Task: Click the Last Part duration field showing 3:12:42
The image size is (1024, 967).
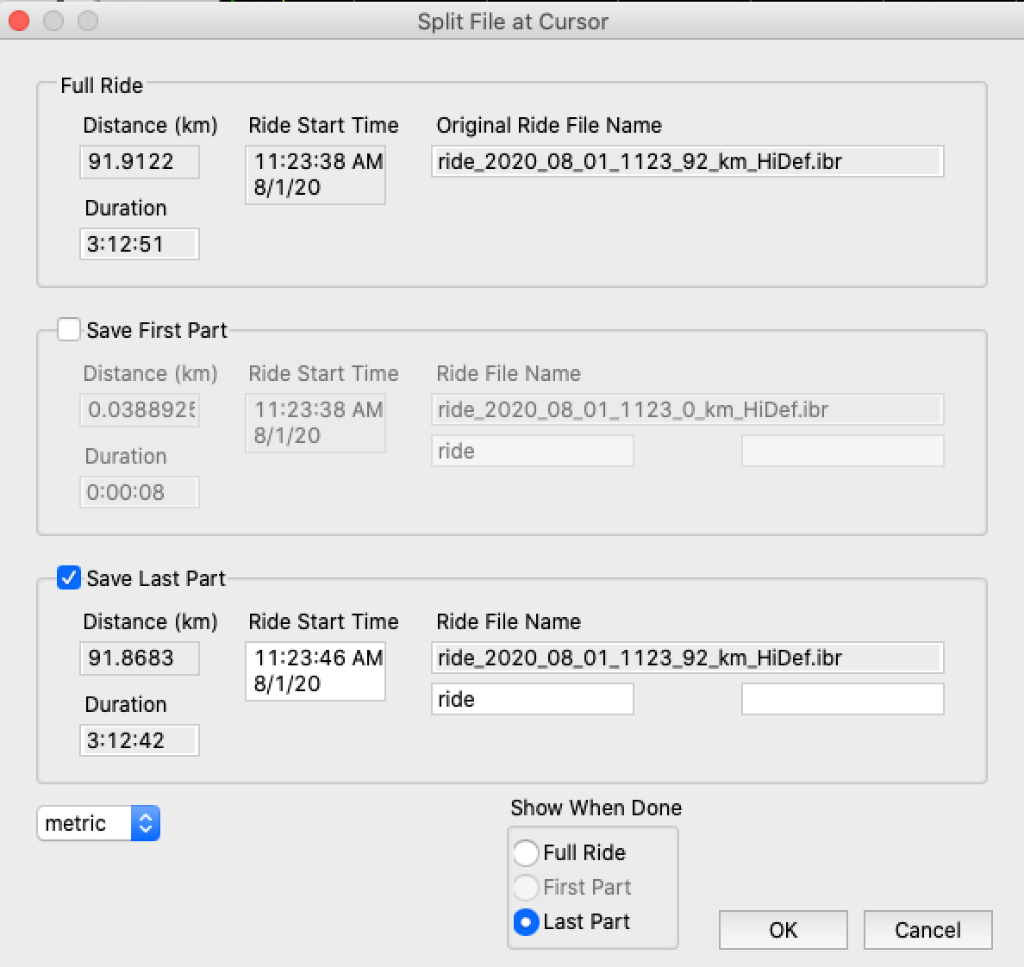Action: (139, 740)
